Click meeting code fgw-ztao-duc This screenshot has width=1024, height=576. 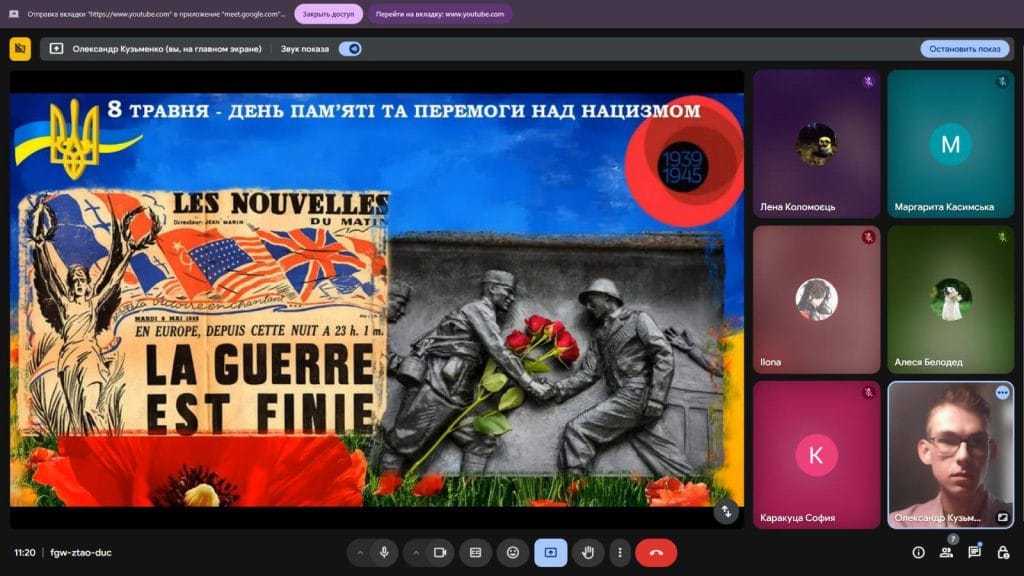pos(81,552)
